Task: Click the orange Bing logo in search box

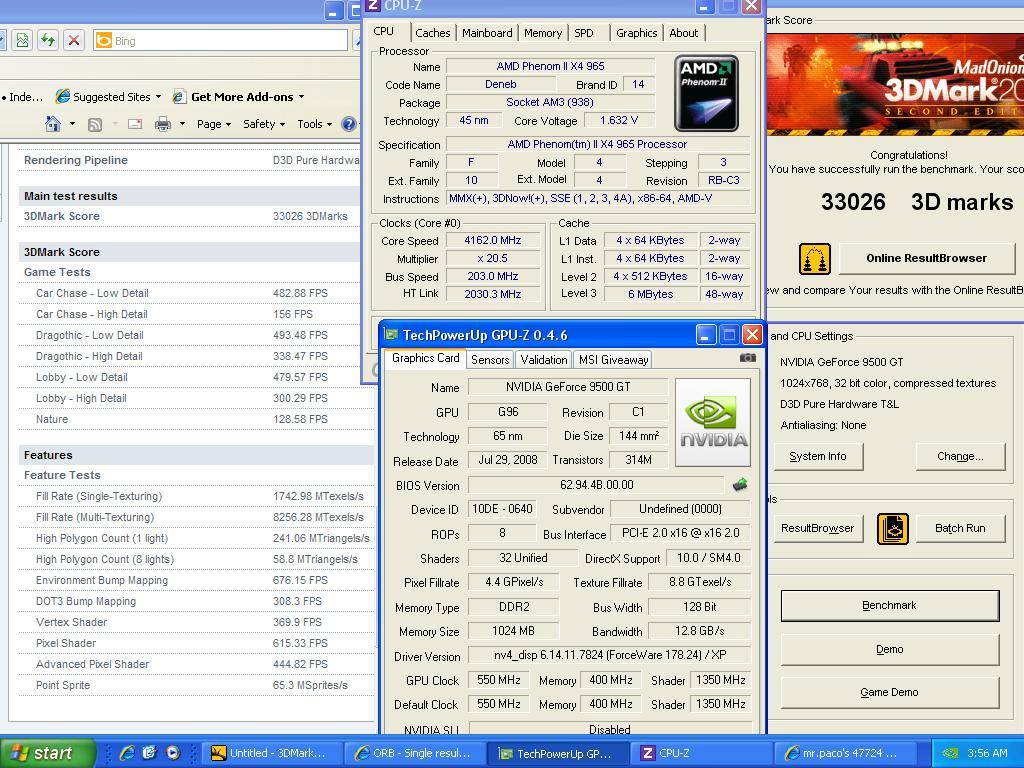Action: [103, 41]
